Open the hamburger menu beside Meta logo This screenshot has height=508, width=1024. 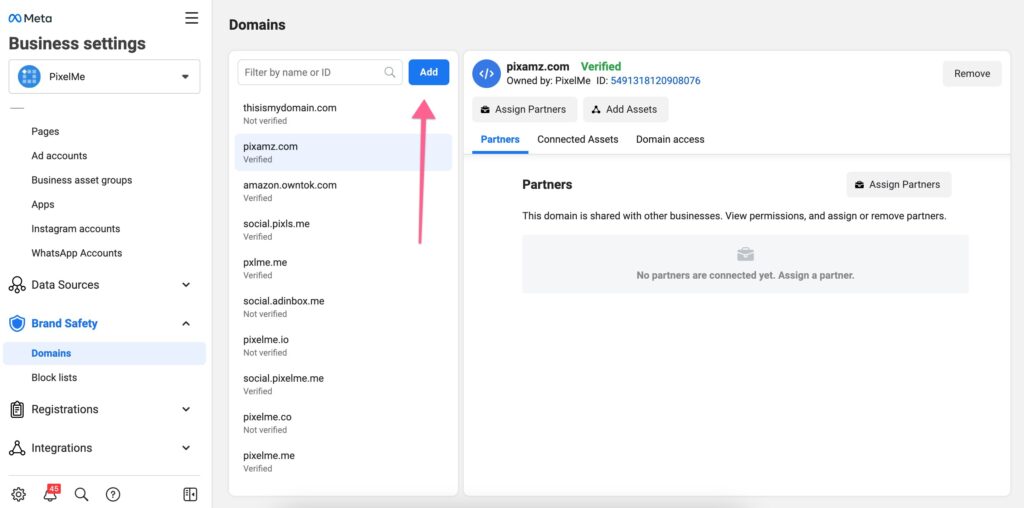(x=192, y=18)
